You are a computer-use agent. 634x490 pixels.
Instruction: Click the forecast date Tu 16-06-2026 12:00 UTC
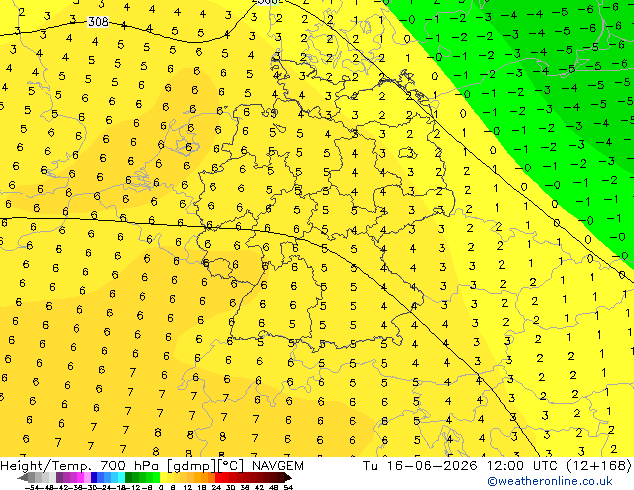460,465
